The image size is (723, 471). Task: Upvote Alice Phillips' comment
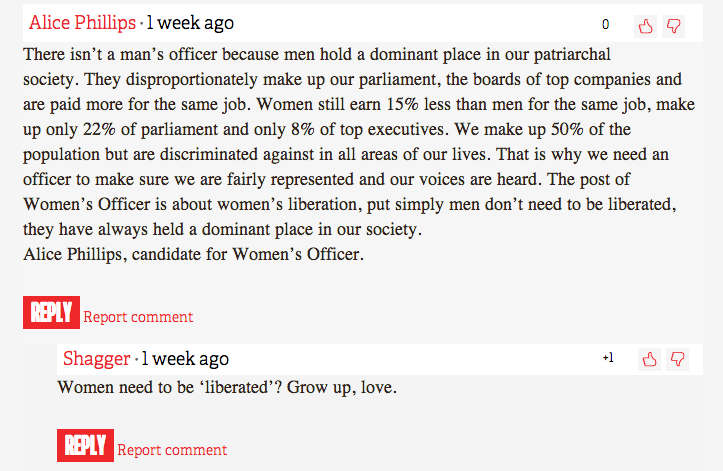point(645,26)
